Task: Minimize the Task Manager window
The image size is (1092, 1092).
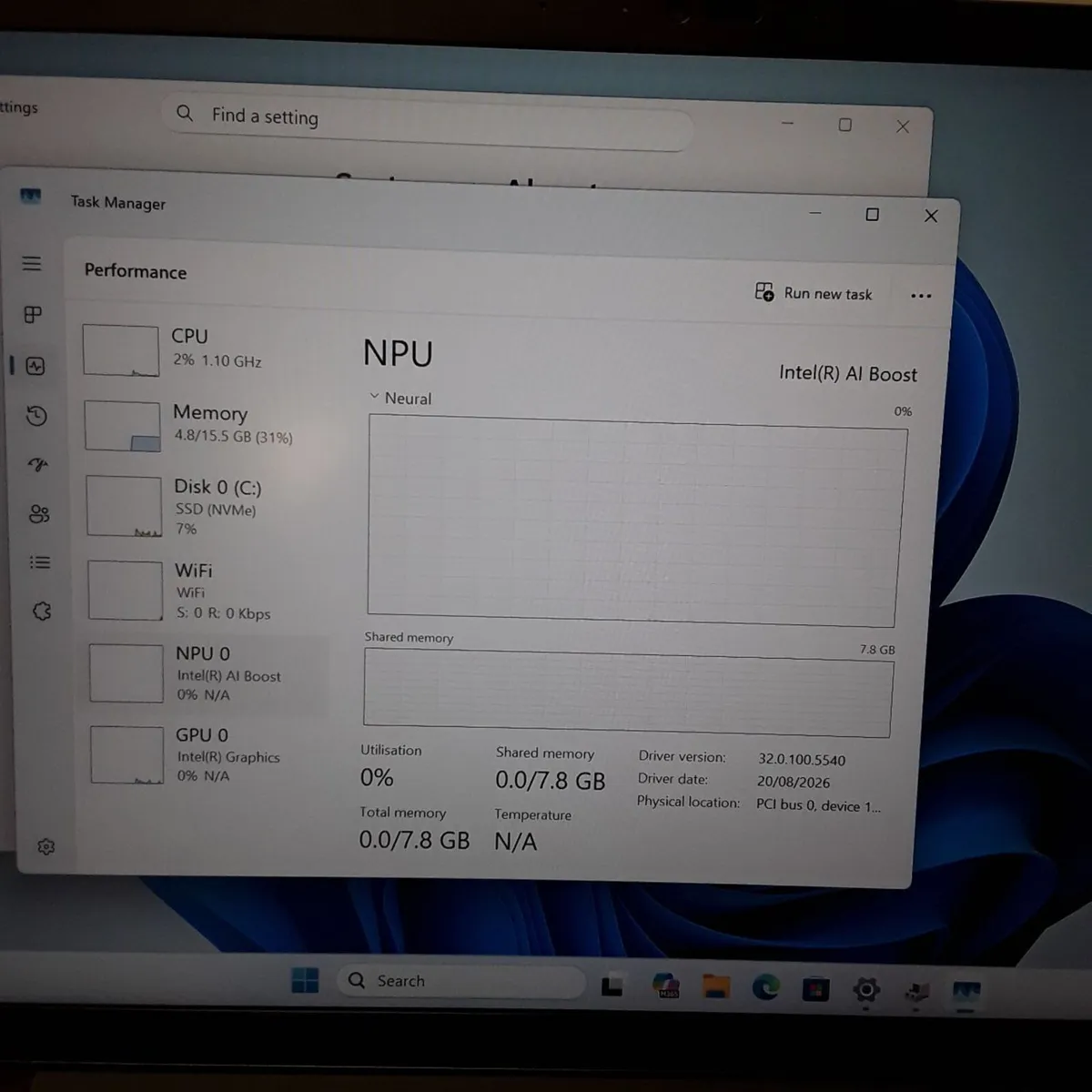Action: (x=815, y=213)
